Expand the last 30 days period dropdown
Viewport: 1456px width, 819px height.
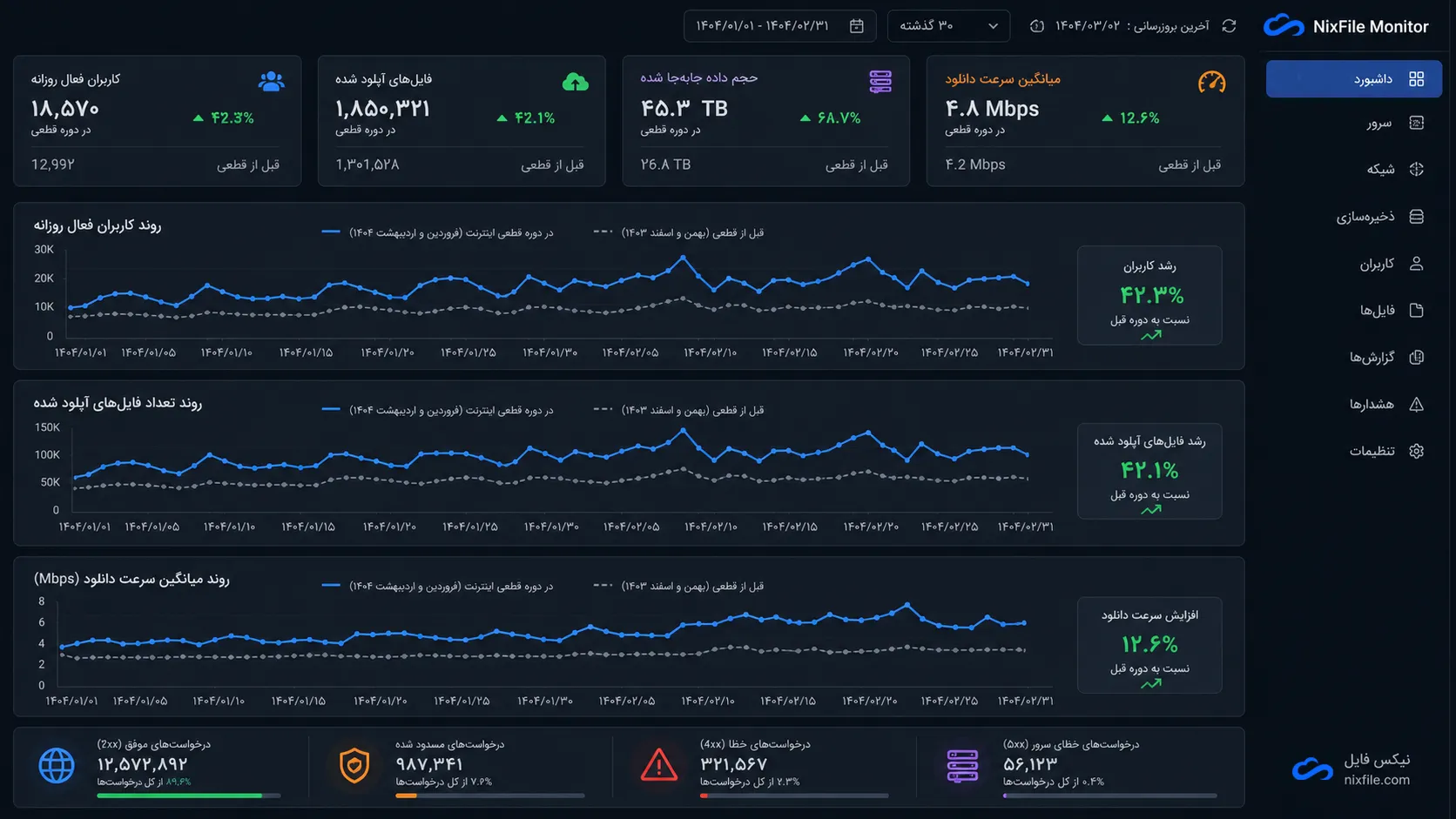pos(948,26)
